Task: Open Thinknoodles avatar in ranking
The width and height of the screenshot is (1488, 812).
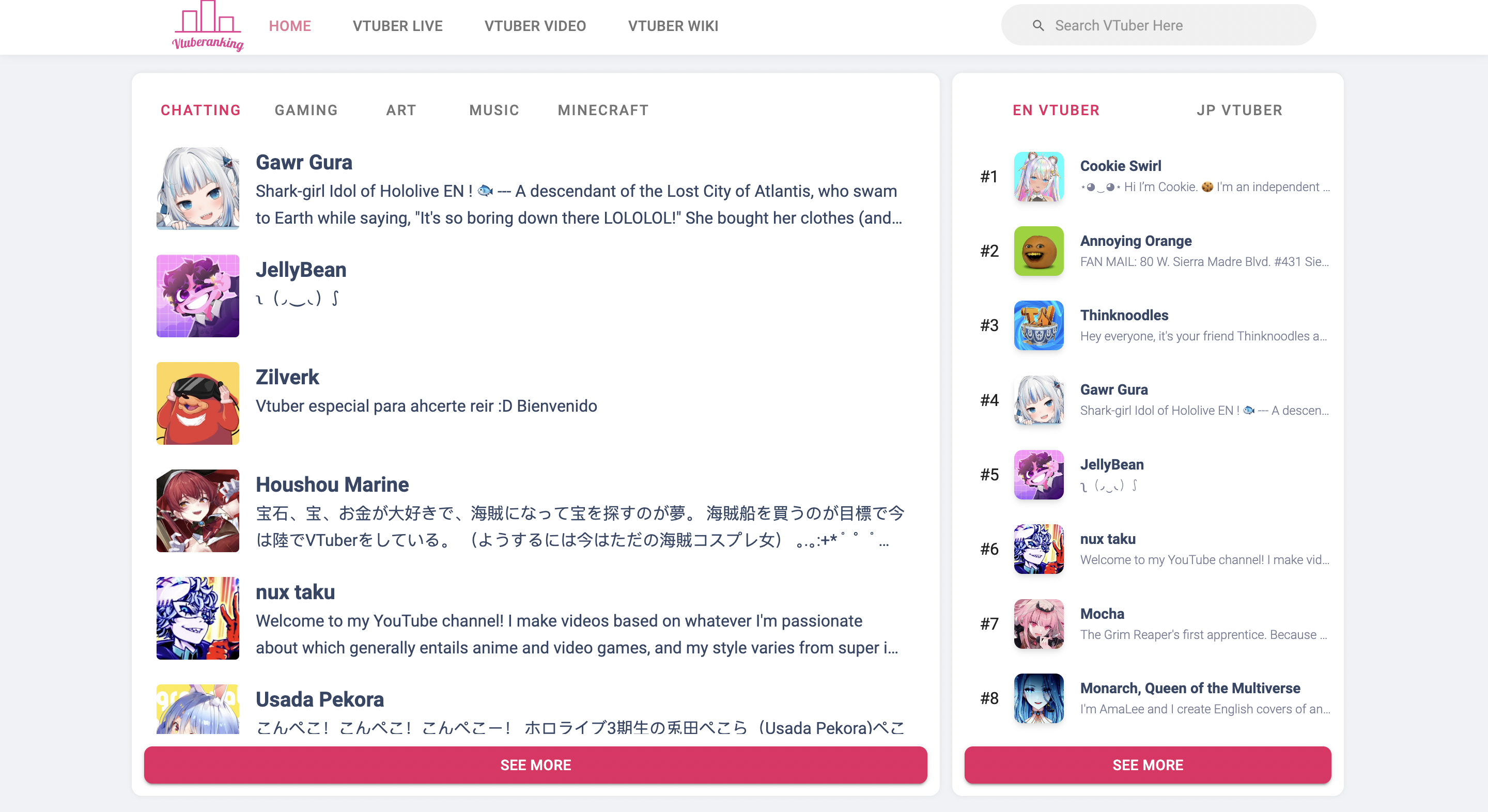Action: click(1038, 325)
